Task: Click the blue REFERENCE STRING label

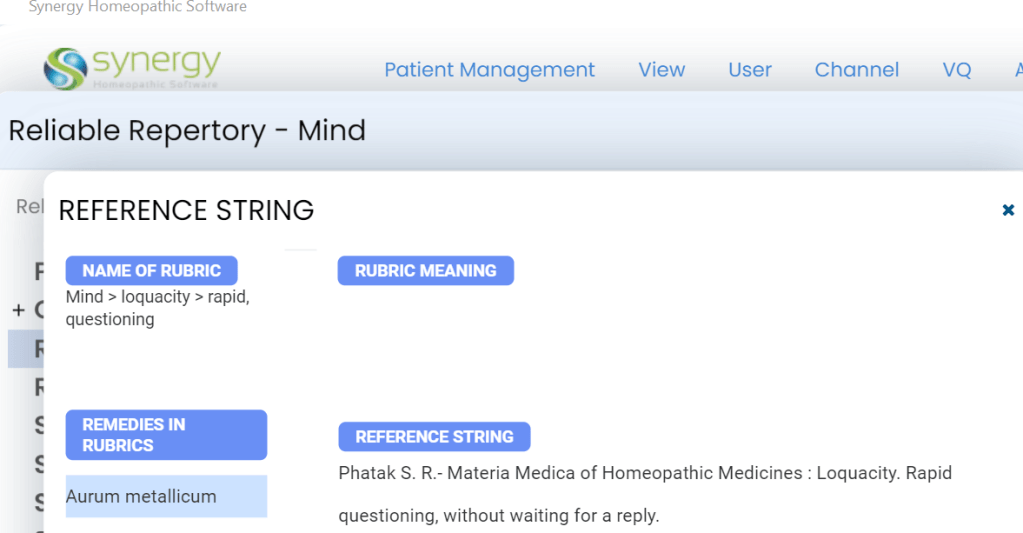Action: coord(434,437)
